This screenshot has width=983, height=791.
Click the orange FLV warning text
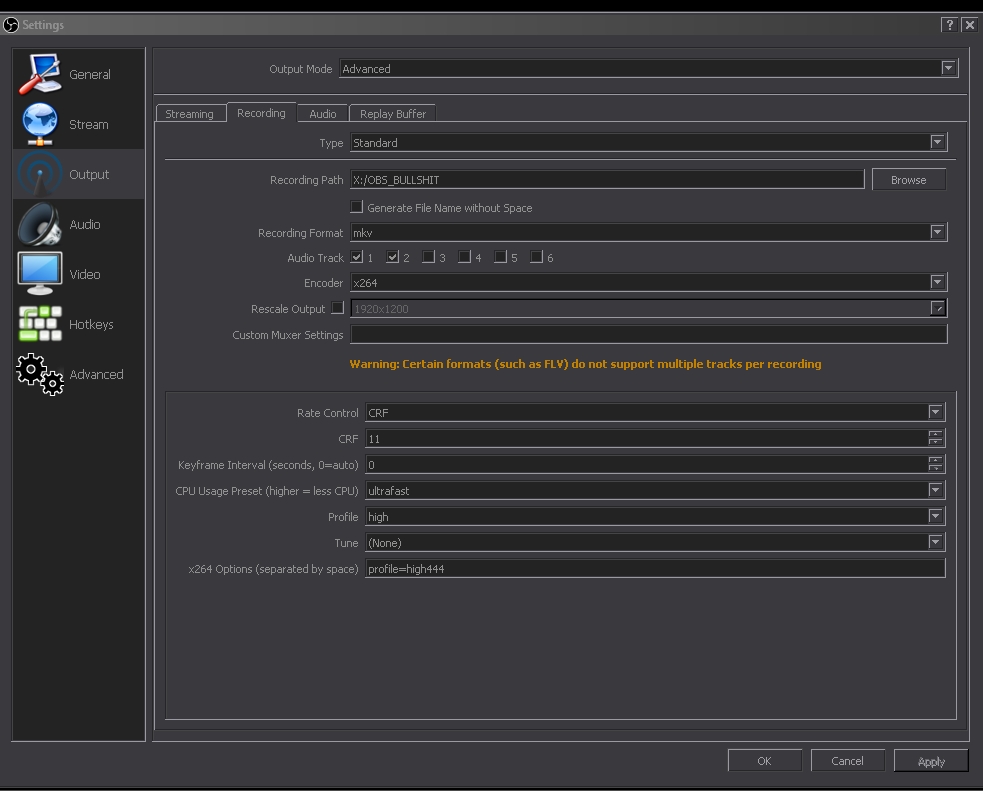coord(586,364)
